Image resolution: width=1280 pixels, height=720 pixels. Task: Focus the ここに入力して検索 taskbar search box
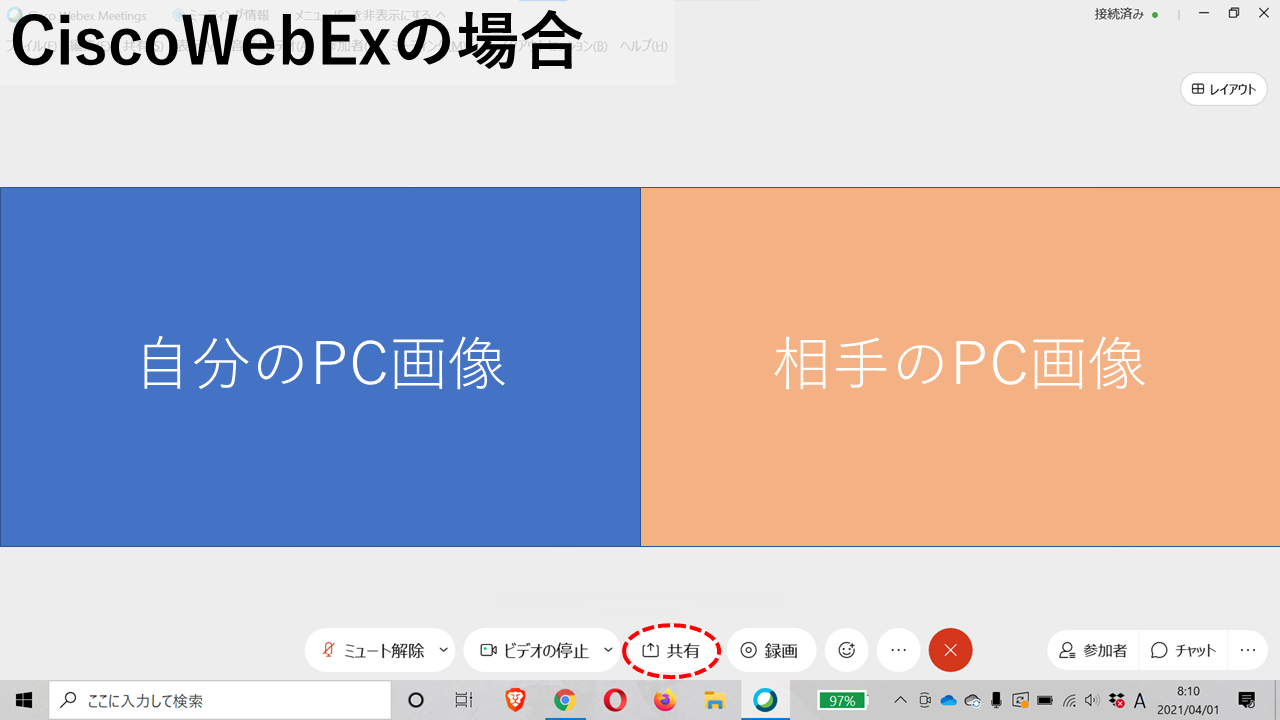(x=220, y=700)
